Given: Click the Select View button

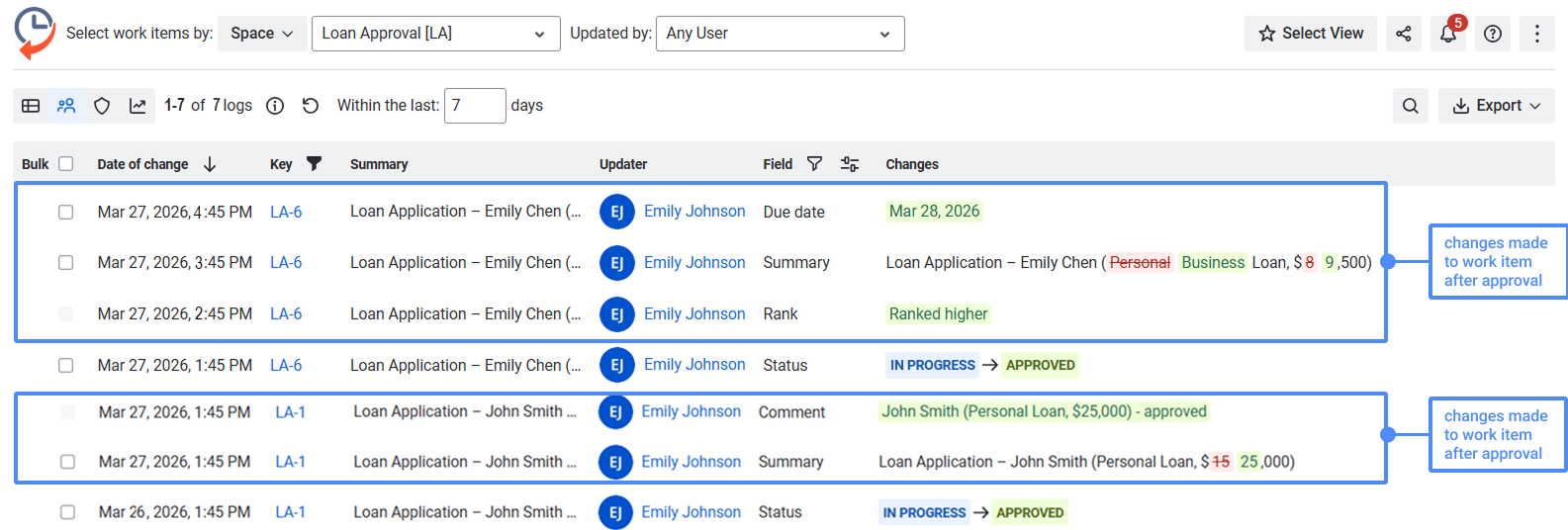Looking at the screenshot, I should click(x=1311, y=34).
